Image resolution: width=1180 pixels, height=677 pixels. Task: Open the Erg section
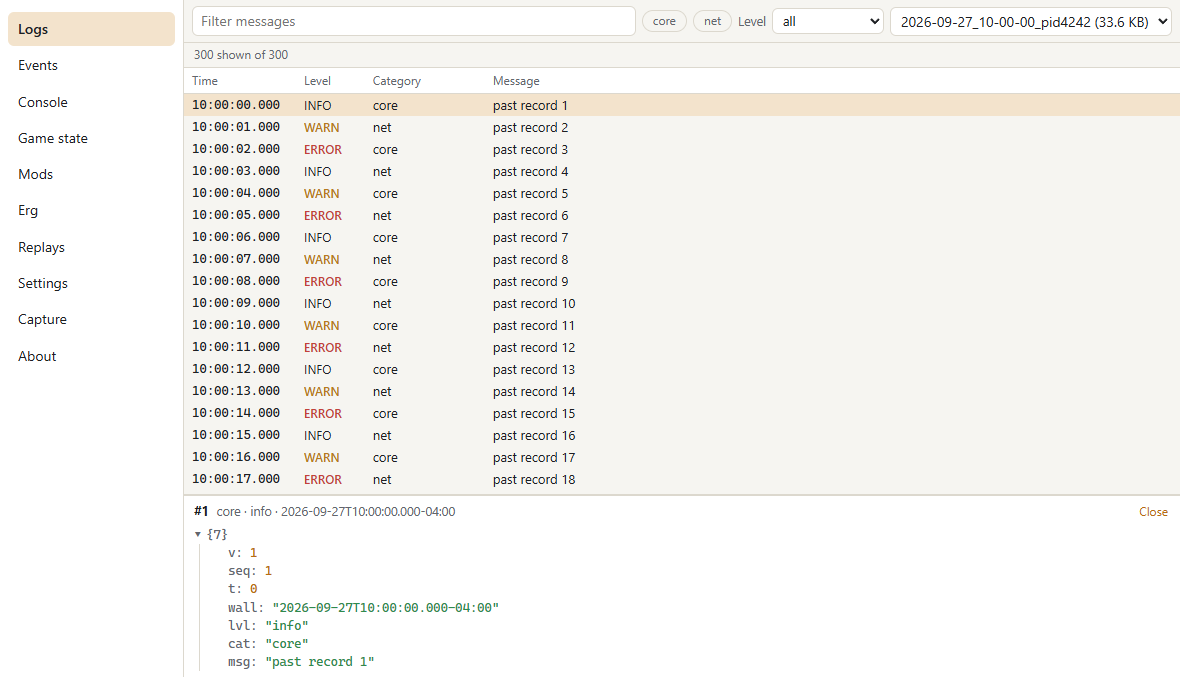coord(91,211)
